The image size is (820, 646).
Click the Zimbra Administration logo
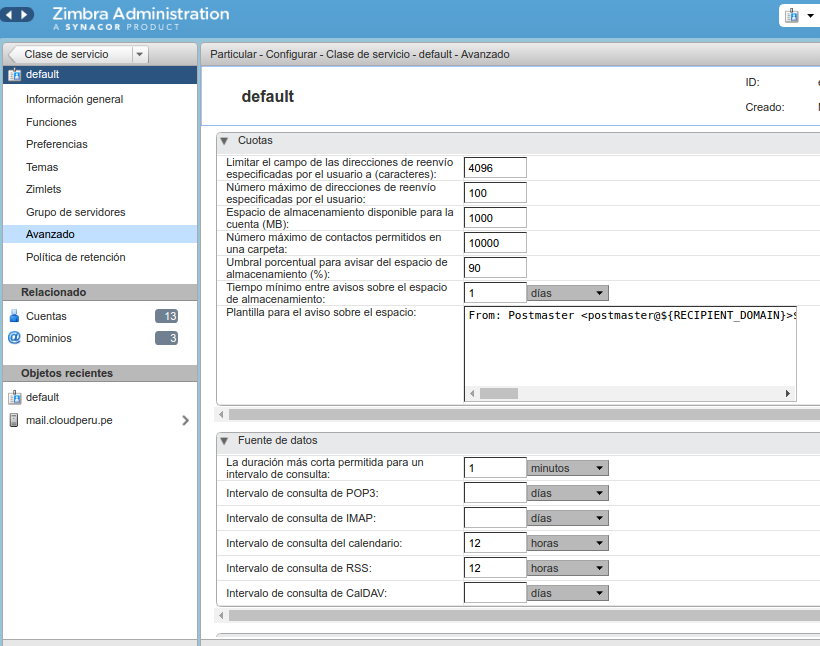(x=141, y=18)
